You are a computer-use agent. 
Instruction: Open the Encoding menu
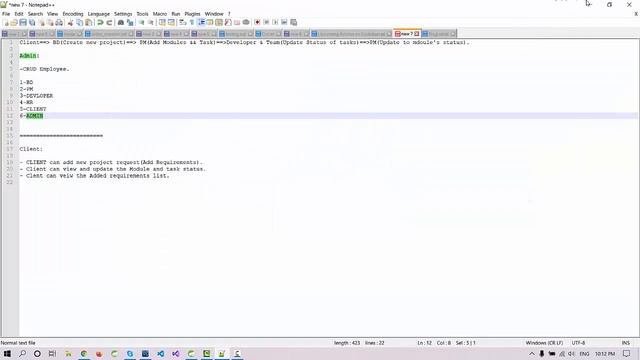click(73, 14)
